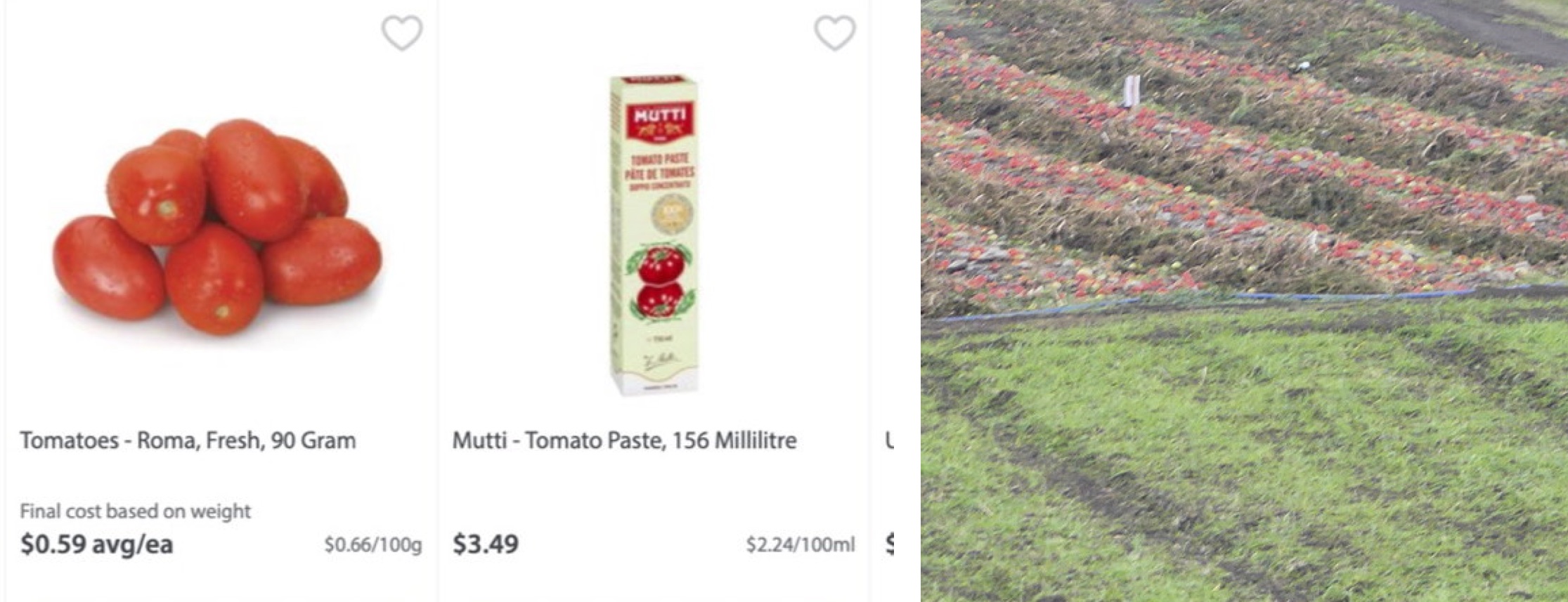This screenshot has height=602, width=1568.
Task: Click the $0.59 avg/ea price
Action: point(96,544)
